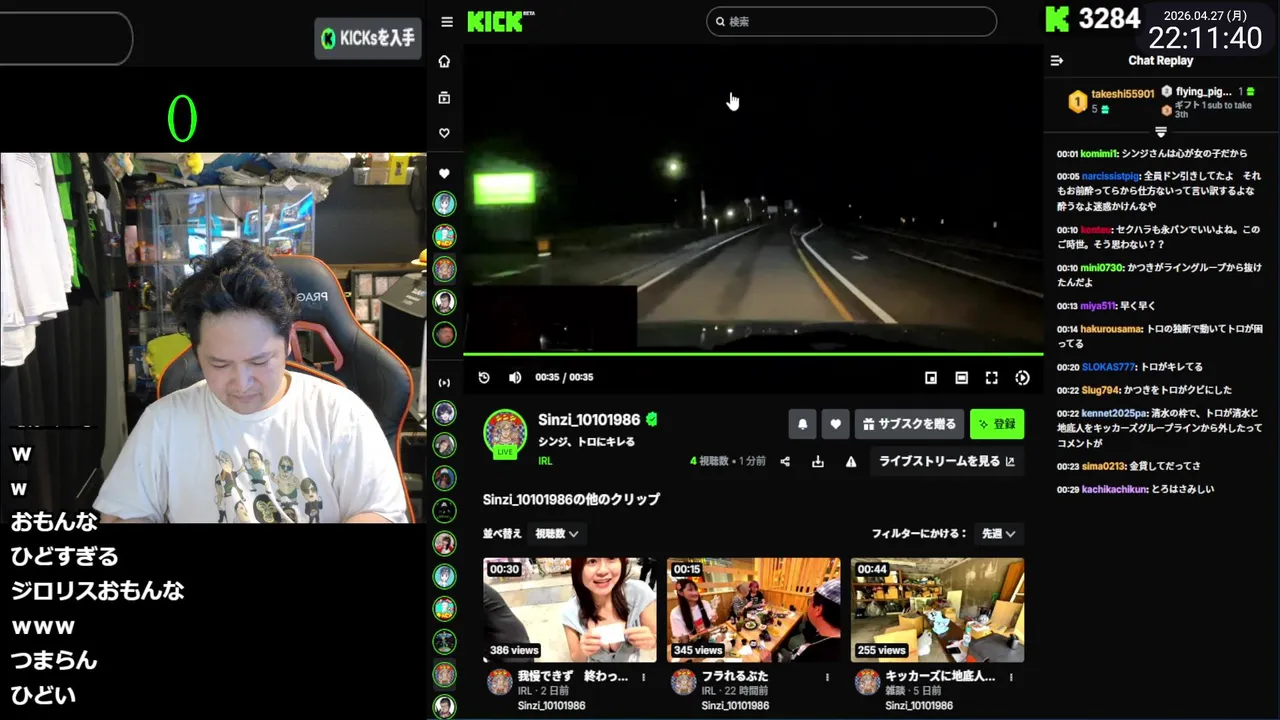Report the clip via warning icon
The width and height of the screenshot is (1280, 720).
click(x=851, y=461)
